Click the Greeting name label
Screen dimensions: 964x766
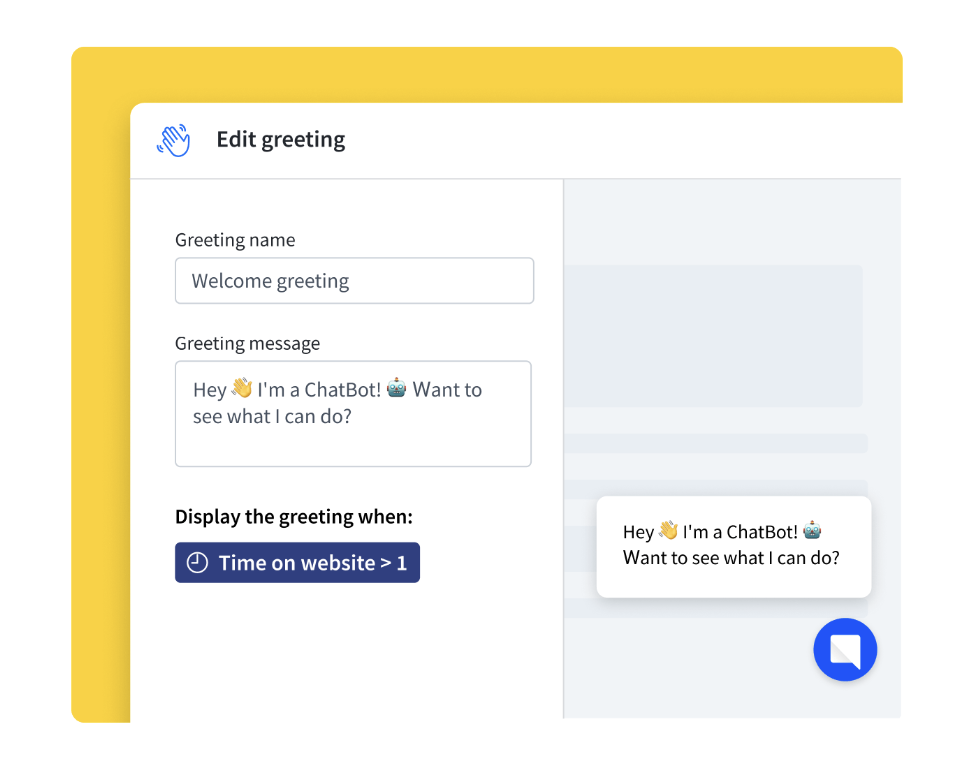235,240
